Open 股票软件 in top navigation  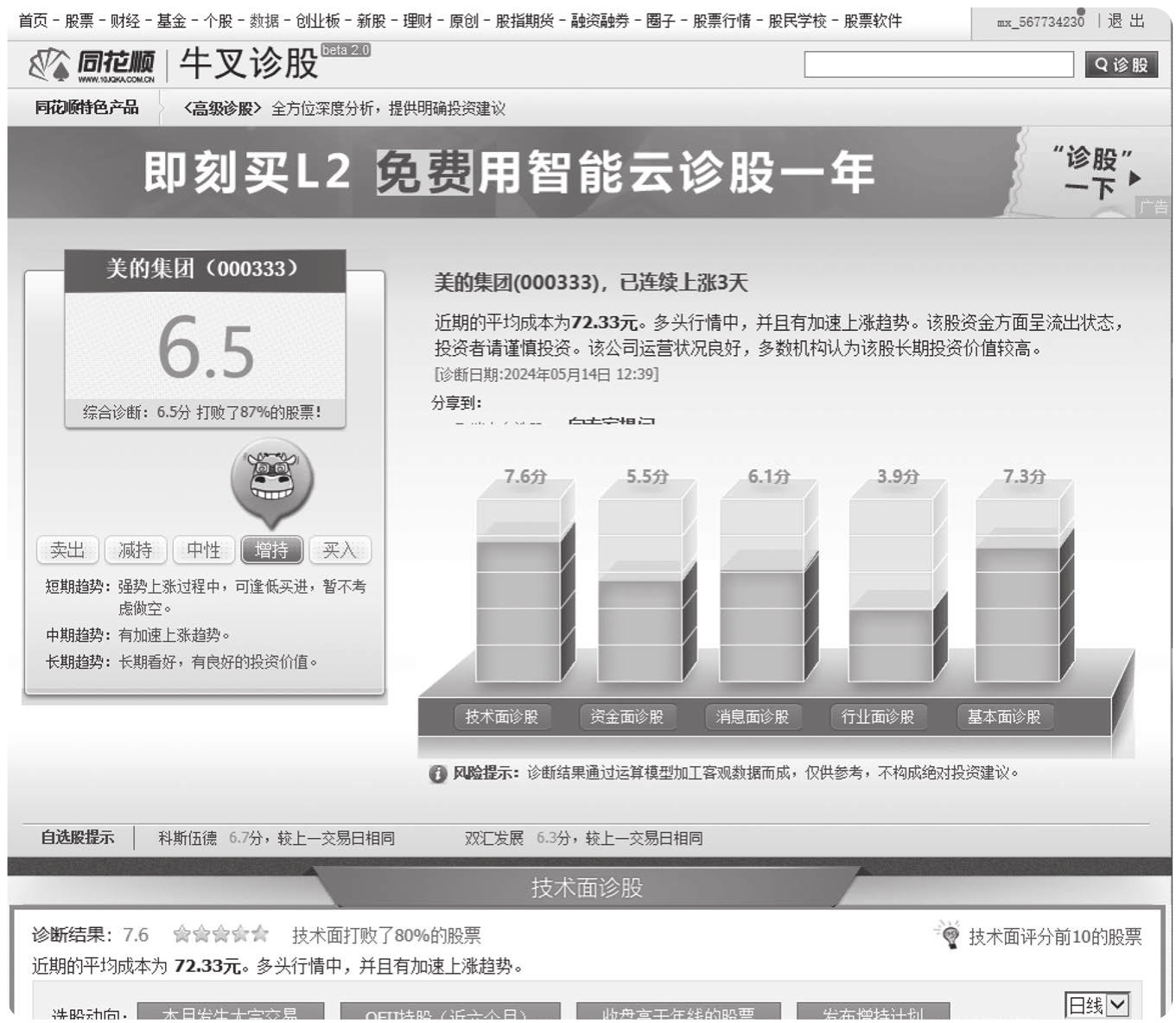coord(874,21)
